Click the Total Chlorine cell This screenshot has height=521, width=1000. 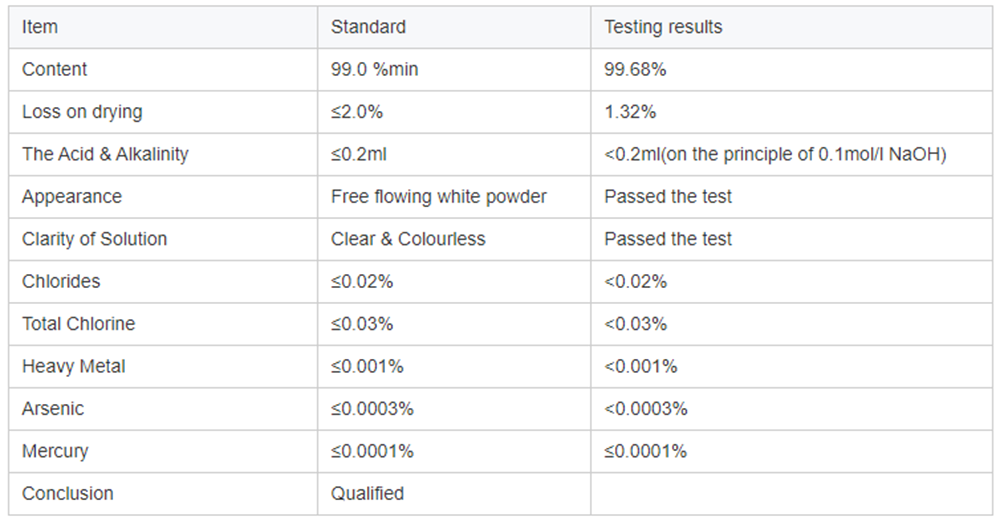tap(163, 324)
